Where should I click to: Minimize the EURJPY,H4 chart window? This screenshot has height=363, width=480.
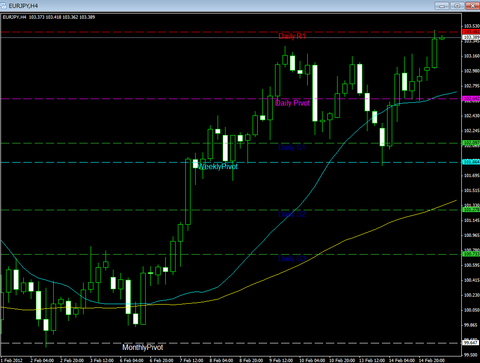442,5
